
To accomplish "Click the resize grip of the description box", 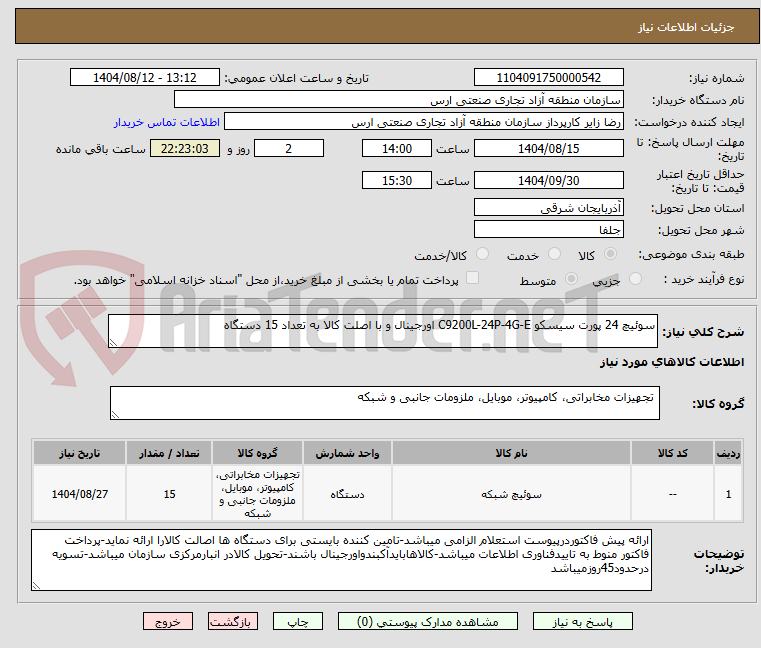I will tap(114, 343).
